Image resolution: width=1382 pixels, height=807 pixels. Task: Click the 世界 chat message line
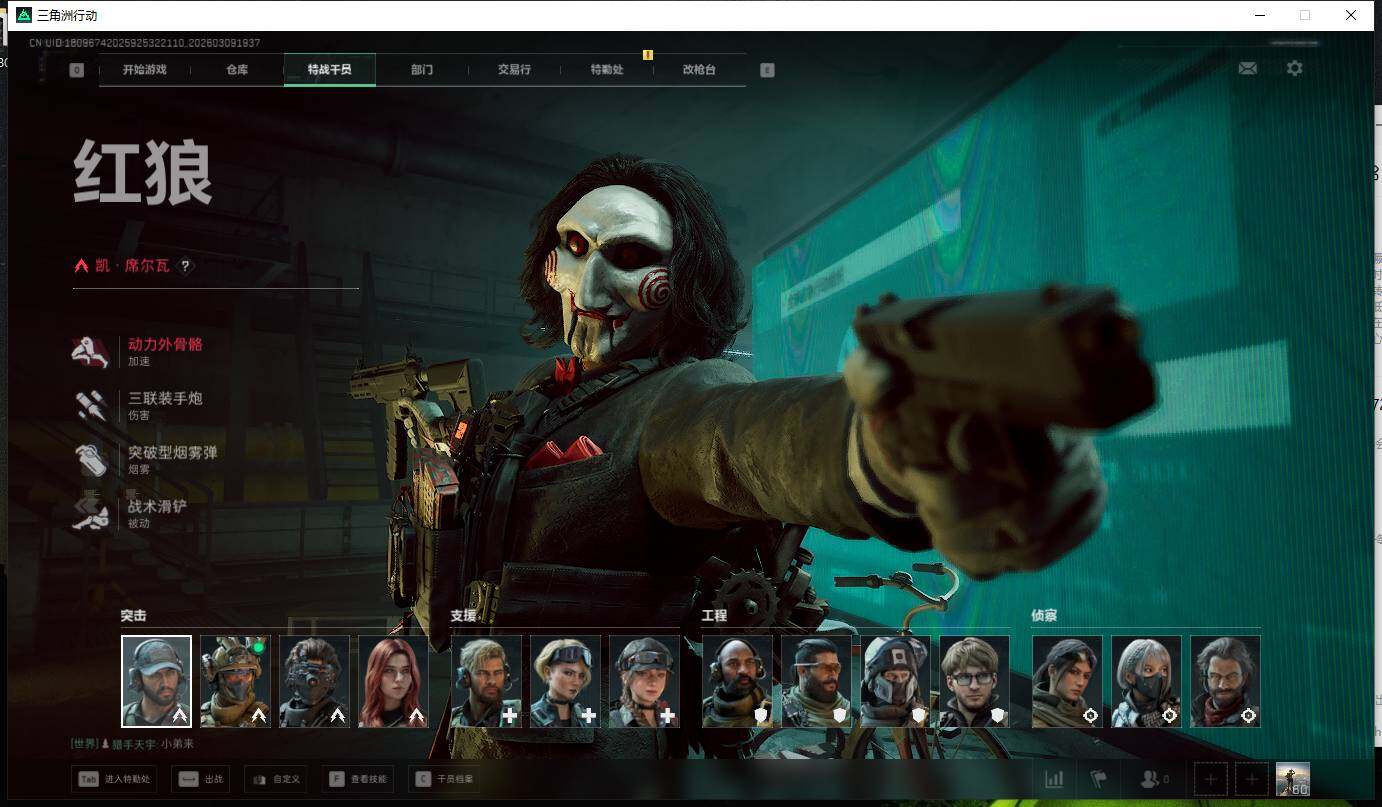[132, 744]
